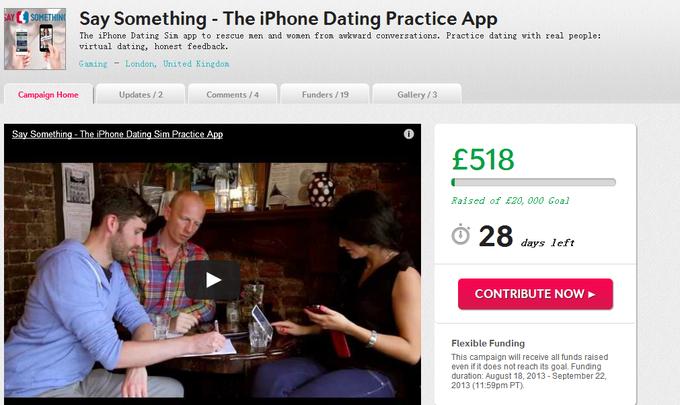Click the arrow on the Contribute Now button
The height and width of the screenshot is (405, 680).
coord(592,294)
